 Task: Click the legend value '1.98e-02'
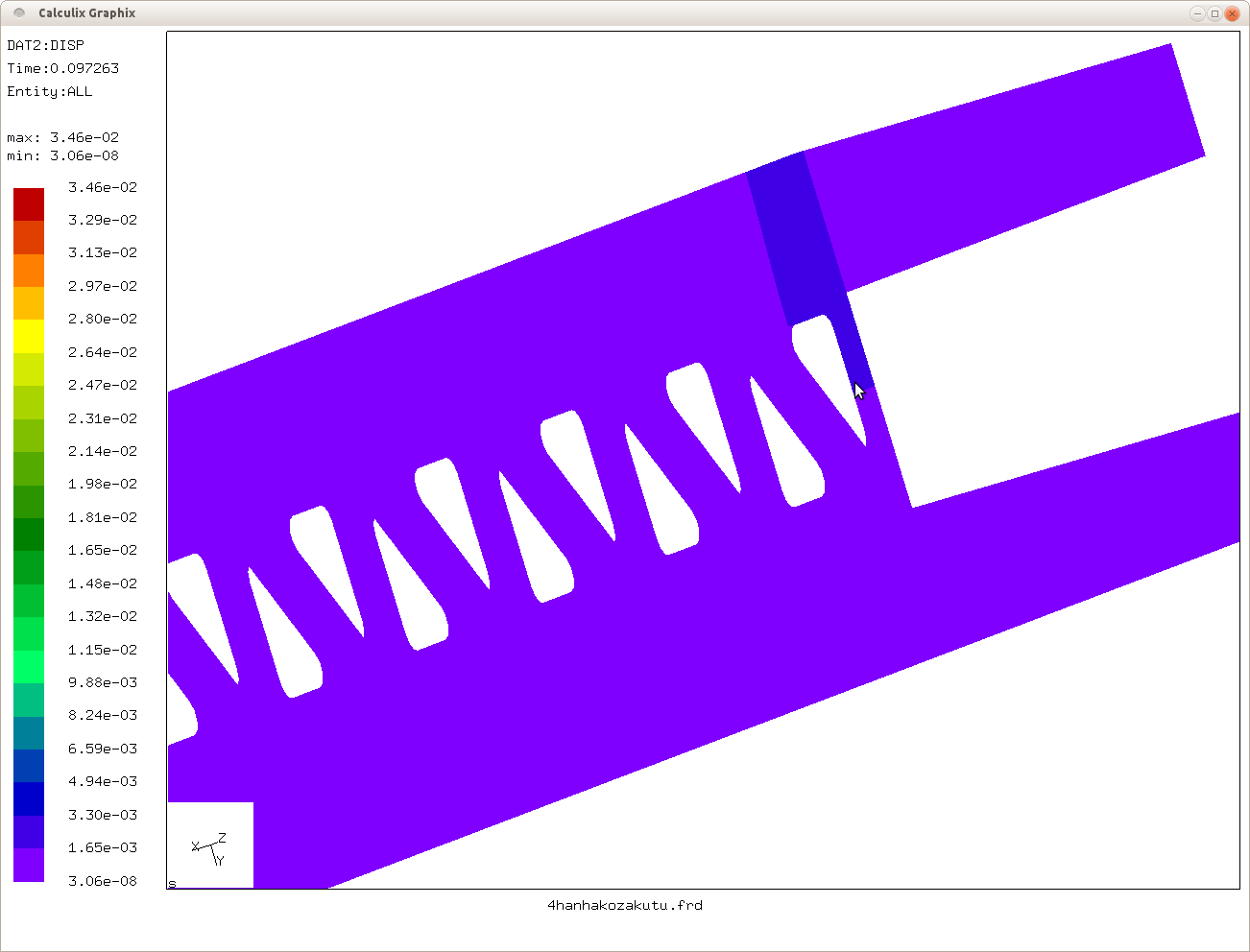[103, 484]
